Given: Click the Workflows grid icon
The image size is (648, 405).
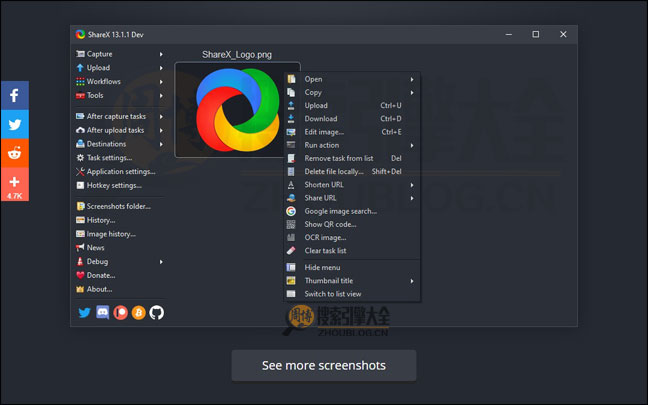Looking at the screenshot, I should coord(80,82).
